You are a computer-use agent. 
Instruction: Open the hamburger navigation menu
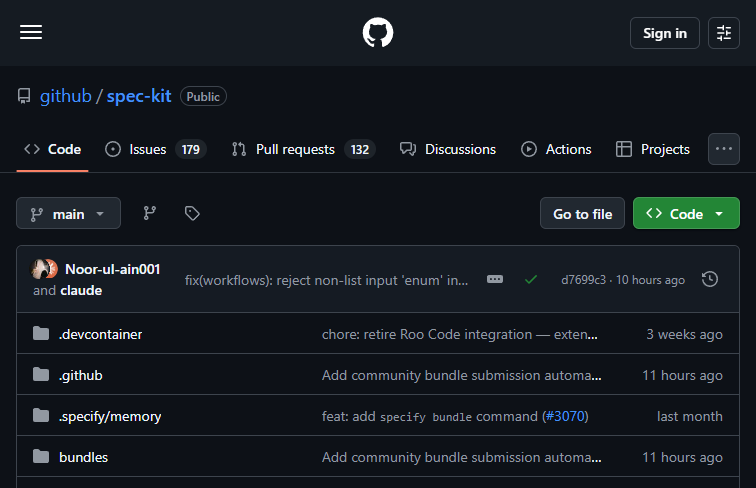coord(31,32)
